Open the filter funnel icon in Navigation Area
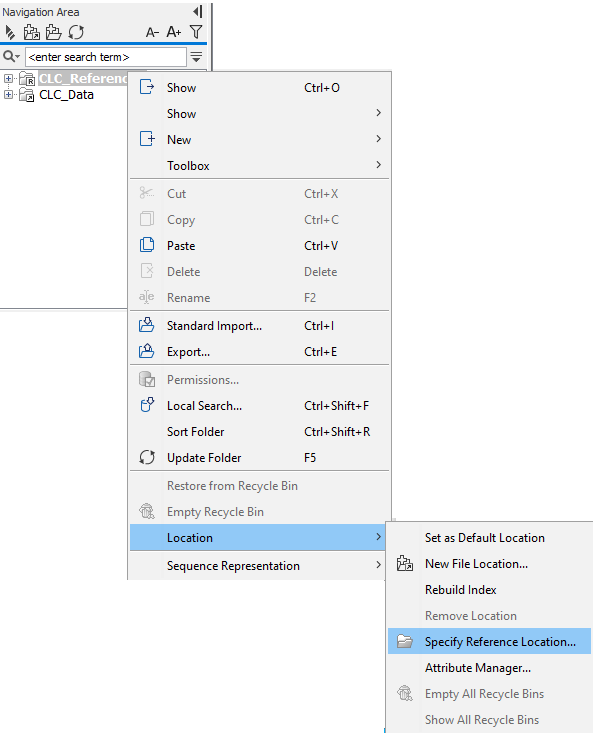 pyautogui.click(x=196, y=32)
